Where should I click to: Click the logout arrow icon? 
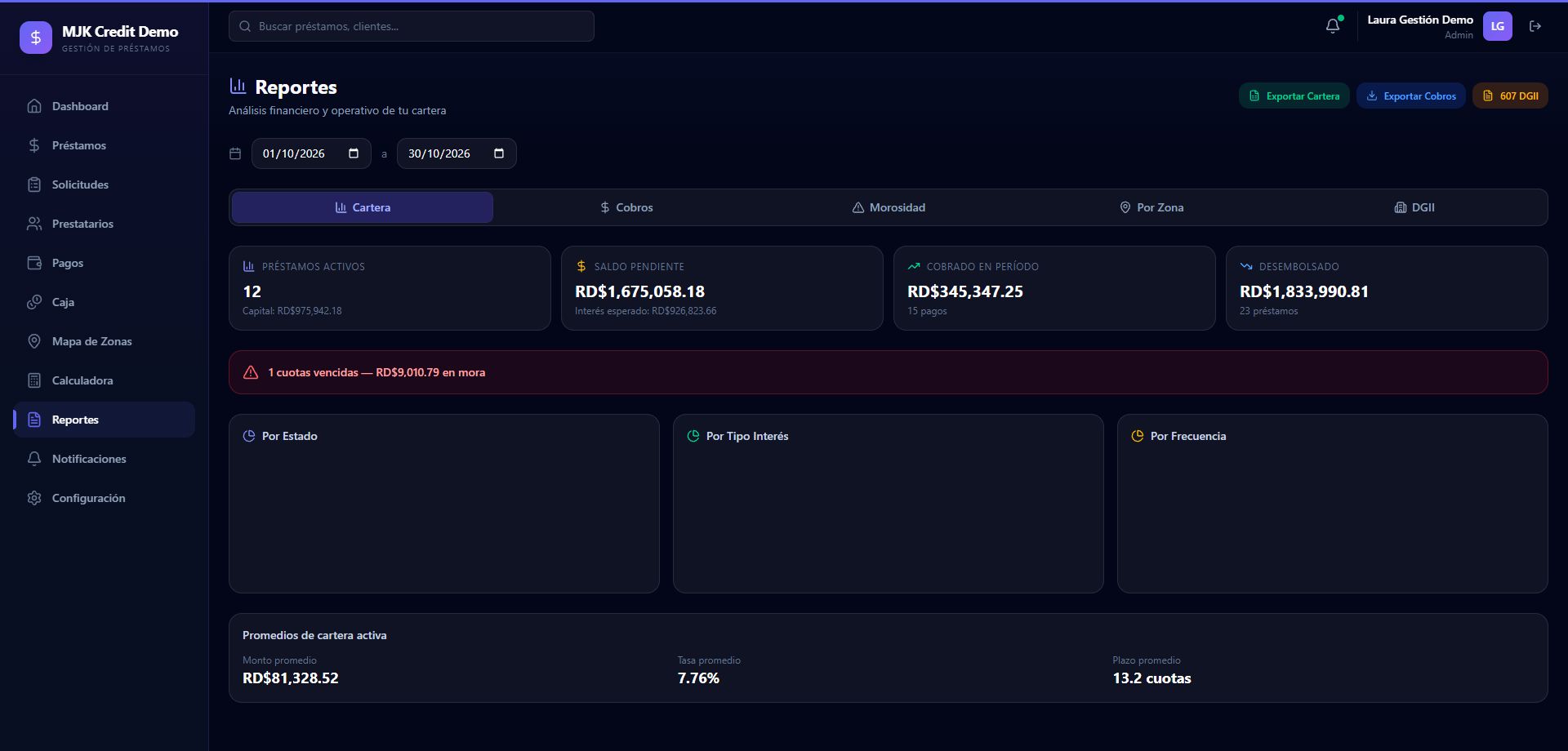pyautogui.click(x=1535, y=26)
